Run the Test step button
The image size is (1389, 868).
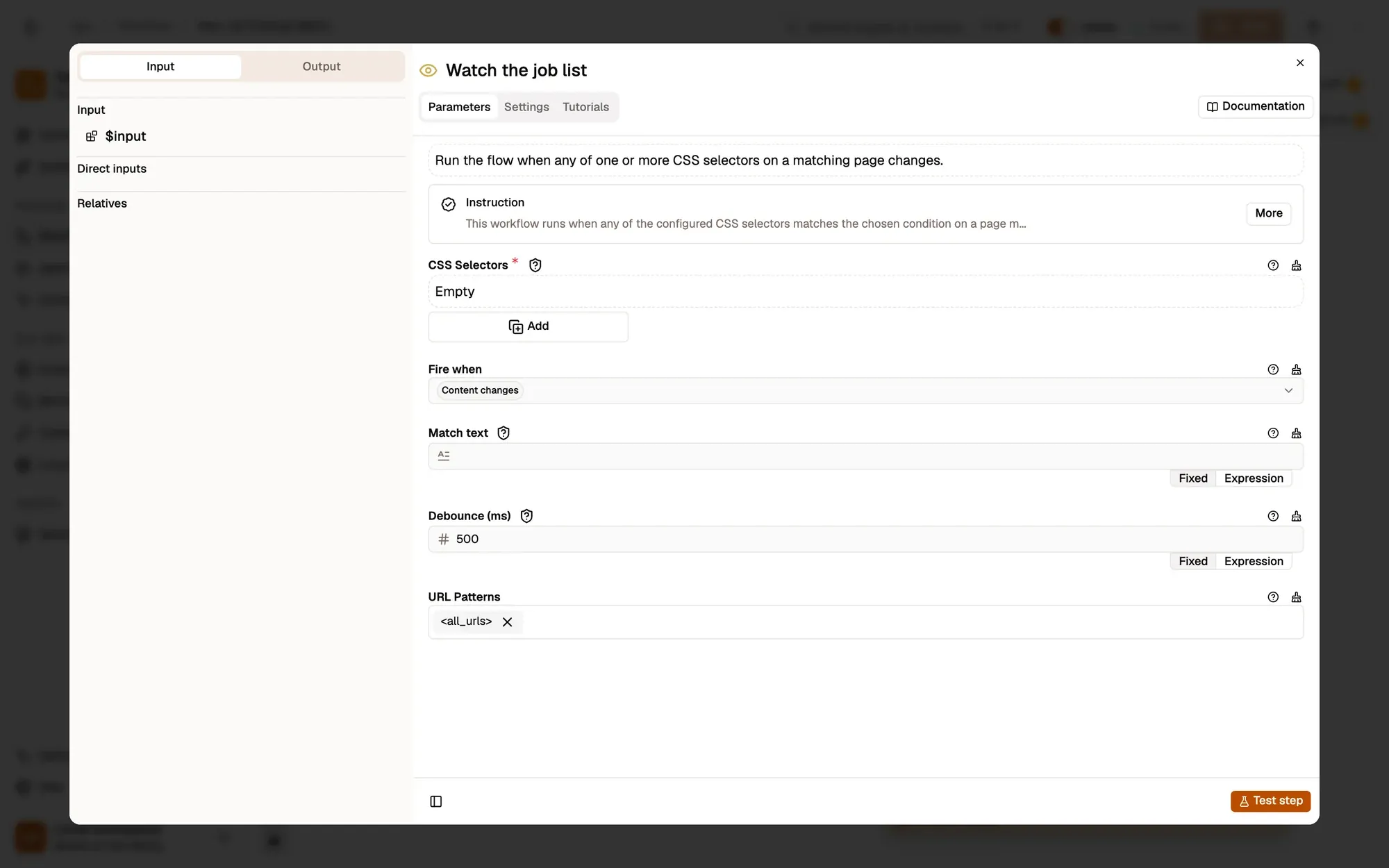pyautogui.click(x=1270, y=801)
